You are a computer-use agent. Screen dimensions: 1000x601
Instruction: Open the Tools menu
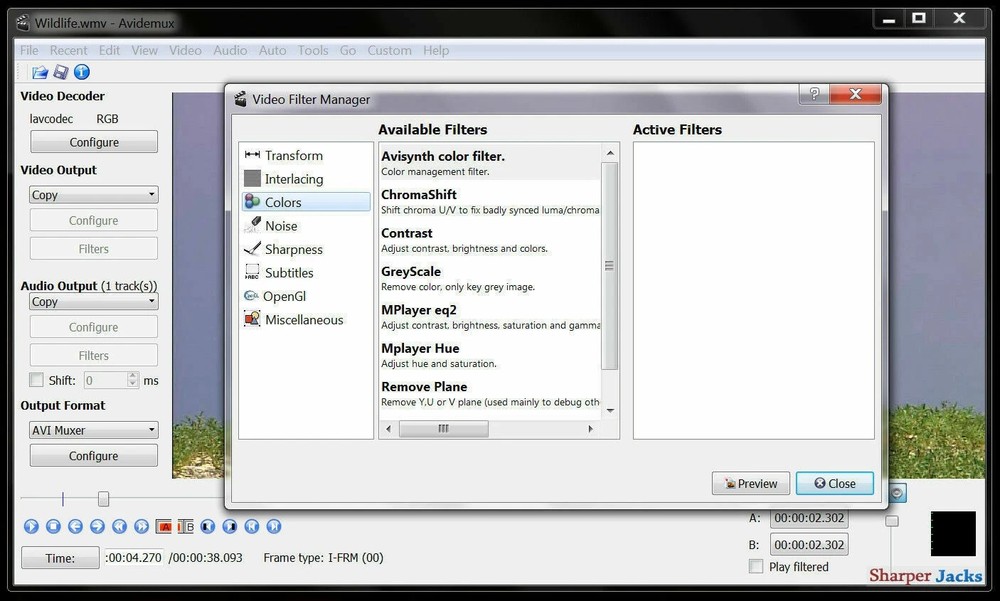pyautogui.click(x=313, y=50)
